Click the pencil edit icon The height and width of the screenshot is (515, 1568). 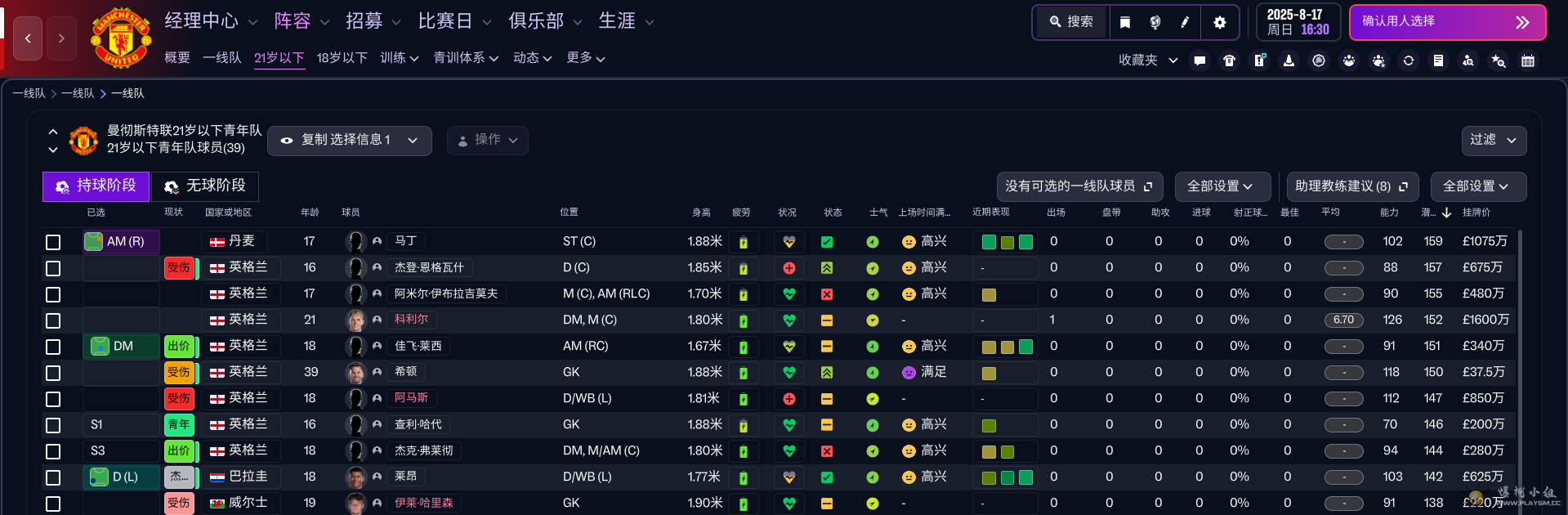tap(1185, 22)
